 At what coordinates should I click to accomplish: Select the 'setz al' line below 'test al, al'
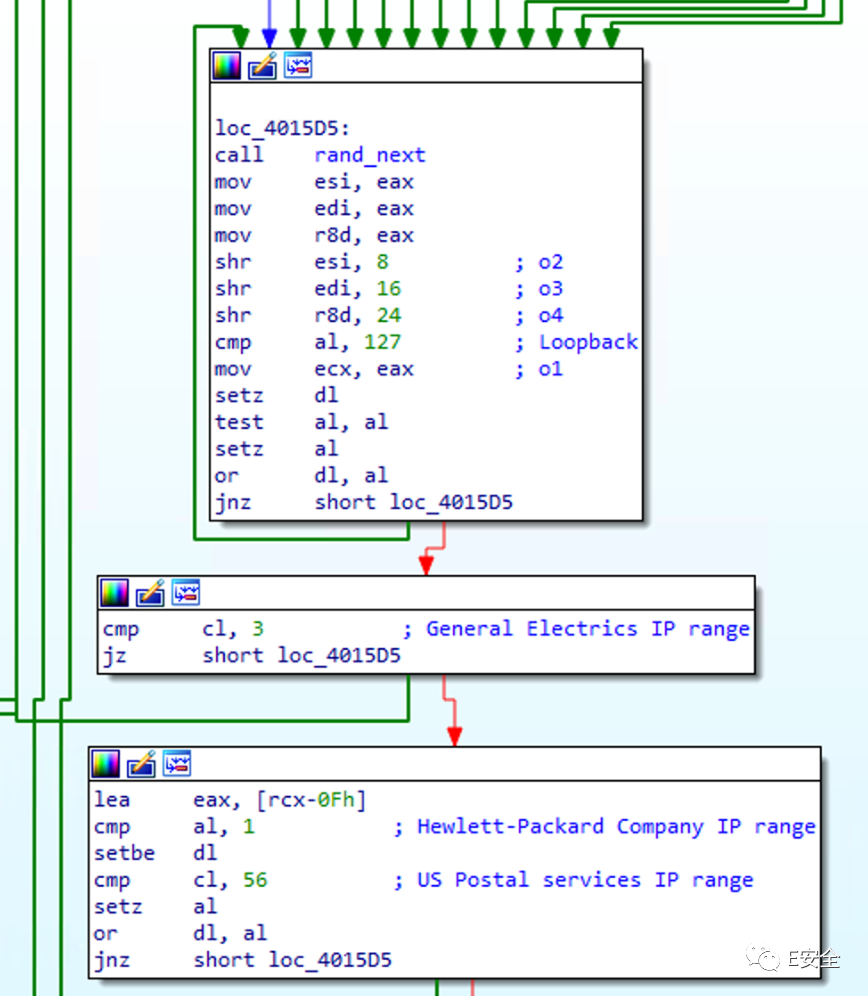[x=277, y=448]
